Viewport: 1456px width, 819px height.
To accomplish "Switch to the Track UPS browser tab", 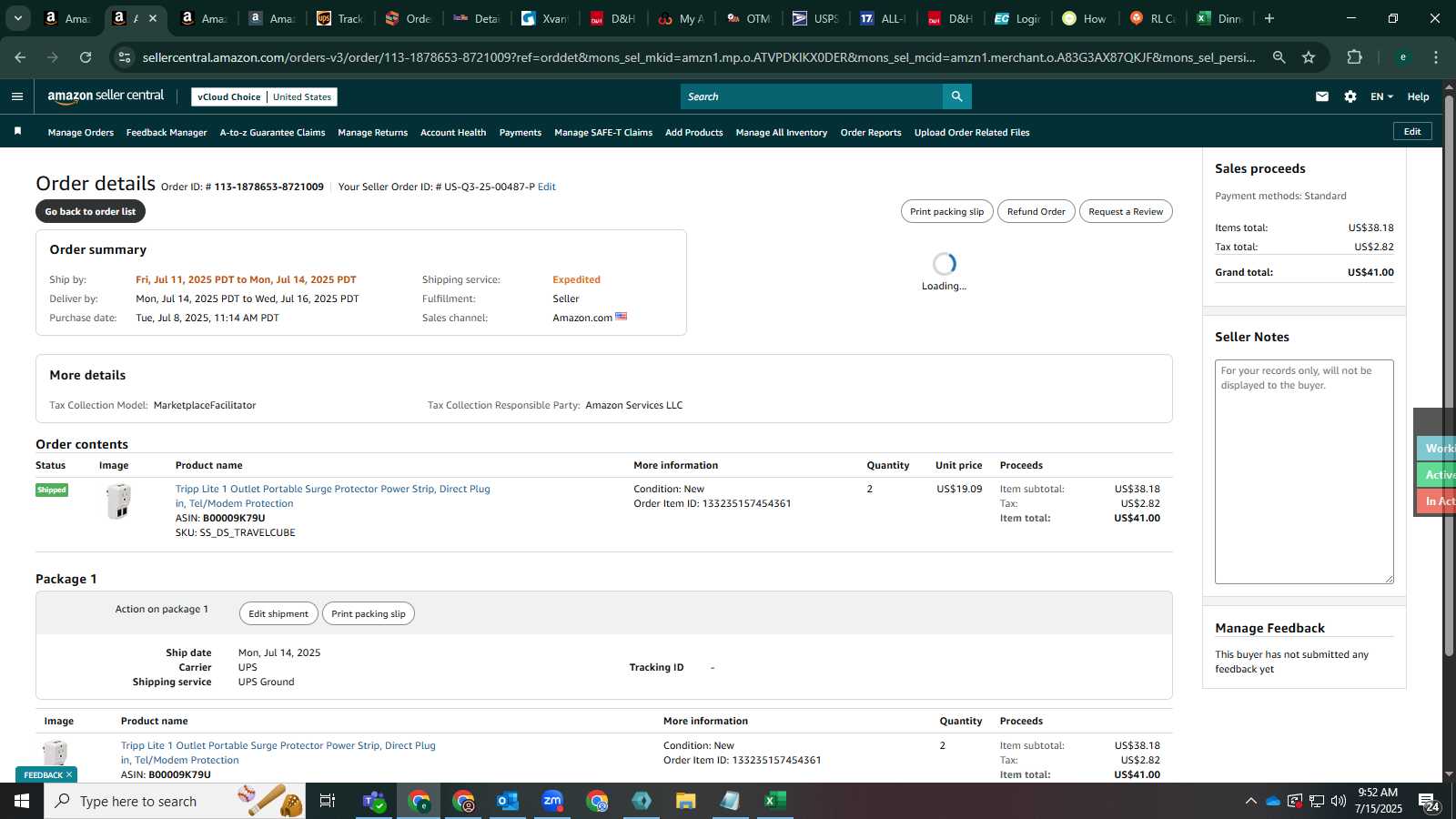I will click(339, 18).
